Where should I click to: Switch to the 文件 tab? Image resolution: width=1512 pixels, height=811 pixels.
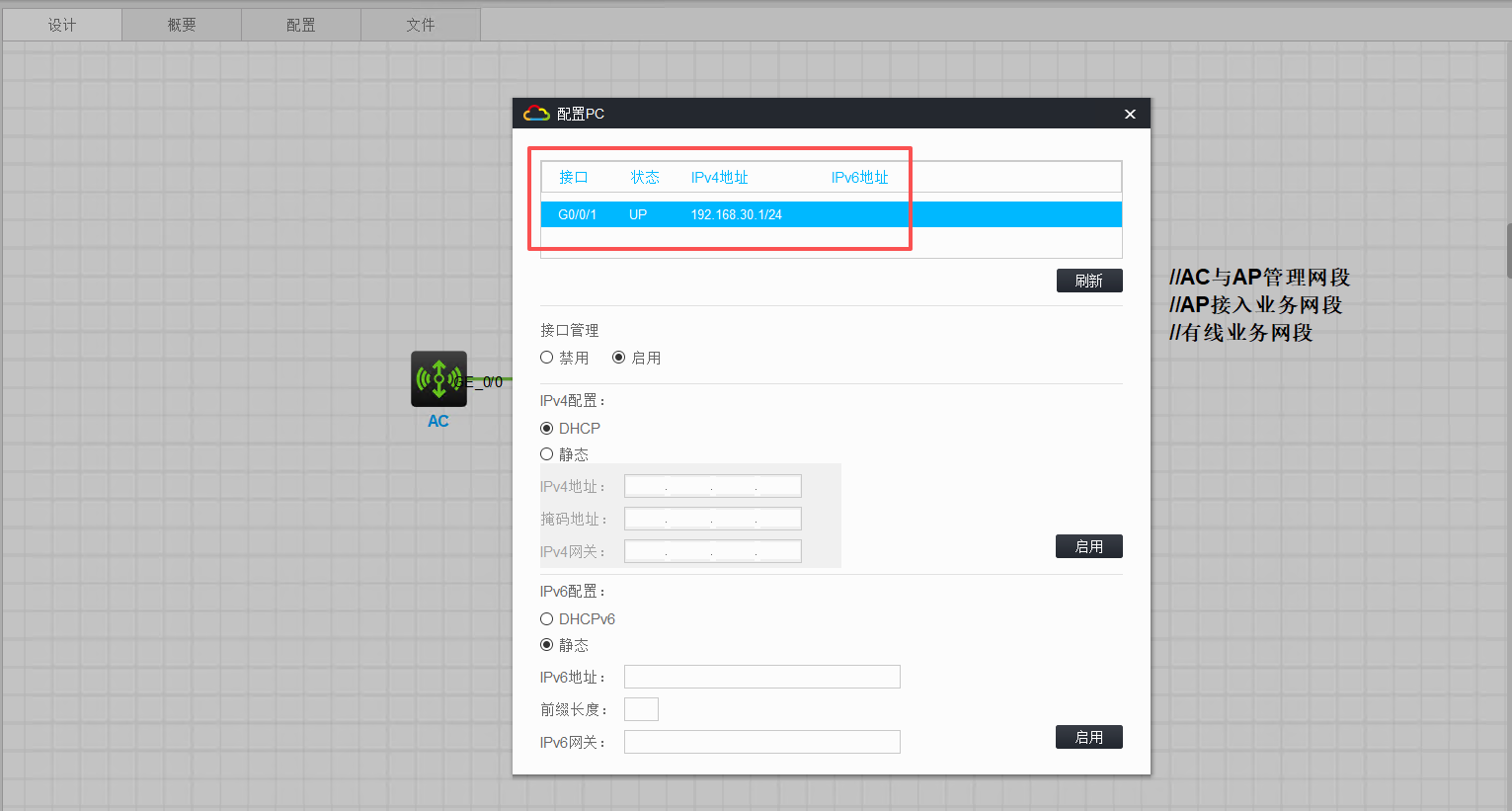pyautogui.click(x=421, y=25)
